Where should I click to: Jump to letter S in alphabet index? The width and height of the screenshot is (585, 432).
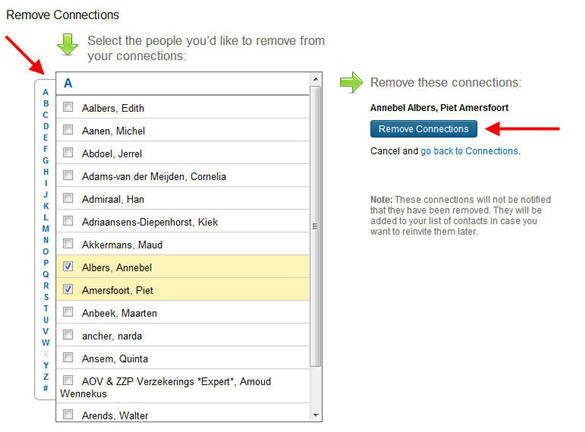[x=46, y=297]
